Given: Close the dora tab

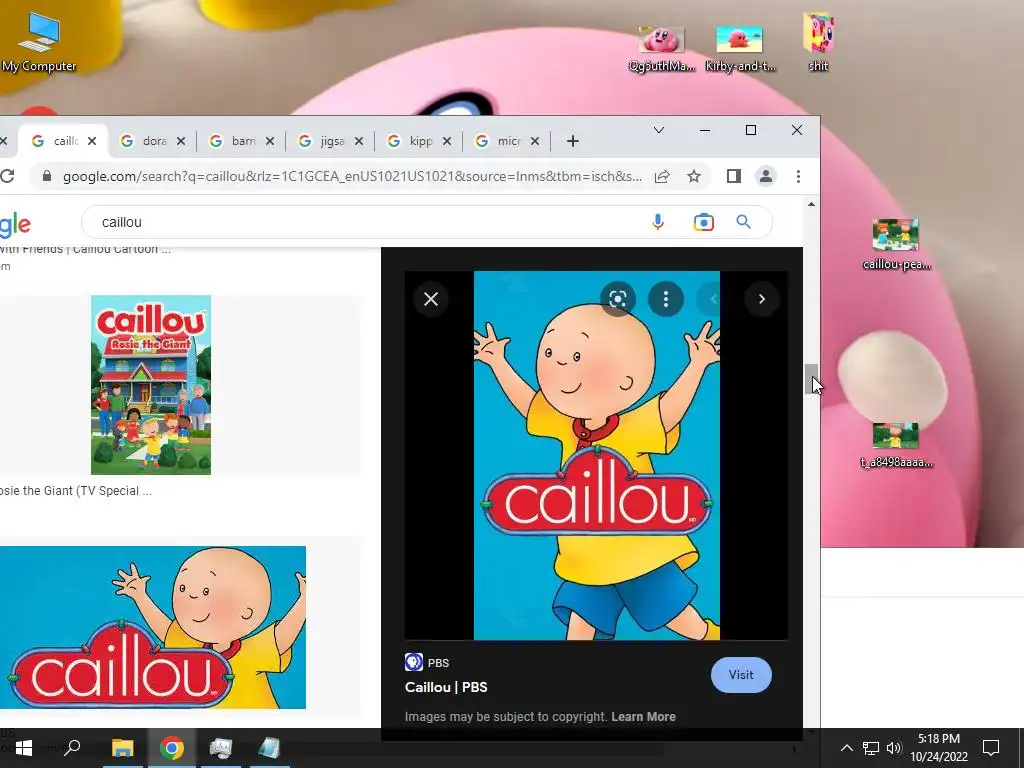Looking at the screenshot, I should point(181,141).
